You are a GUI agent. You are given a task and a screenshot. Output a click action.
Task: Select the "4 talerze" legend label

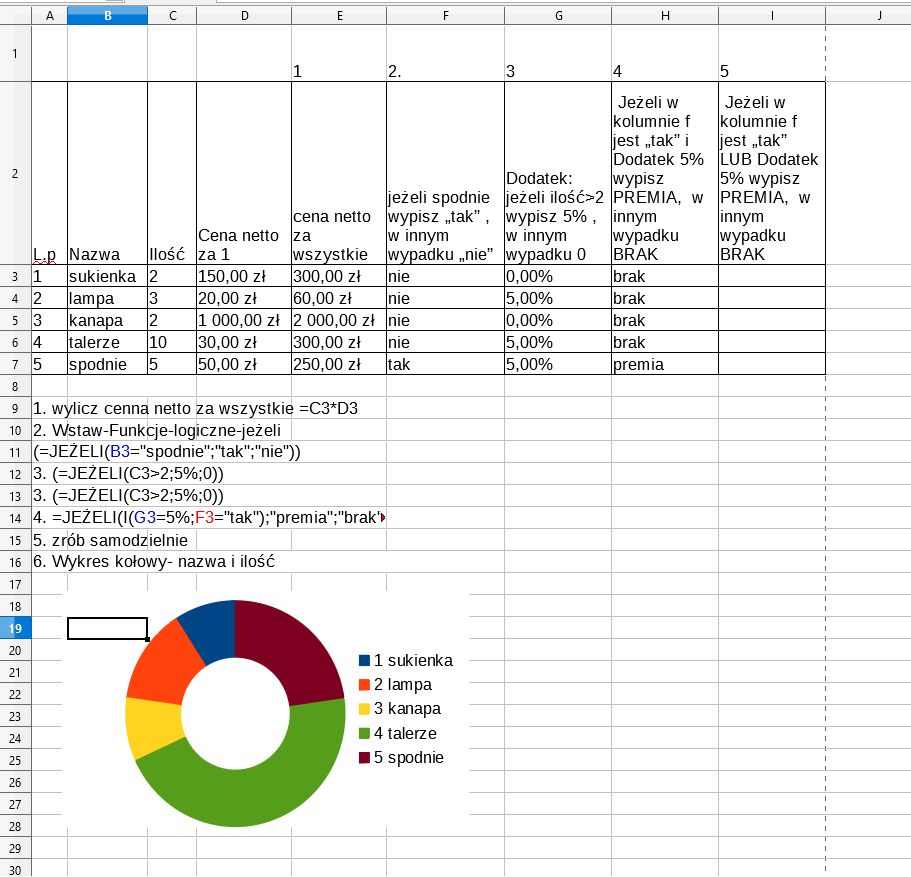coord(405,733)
